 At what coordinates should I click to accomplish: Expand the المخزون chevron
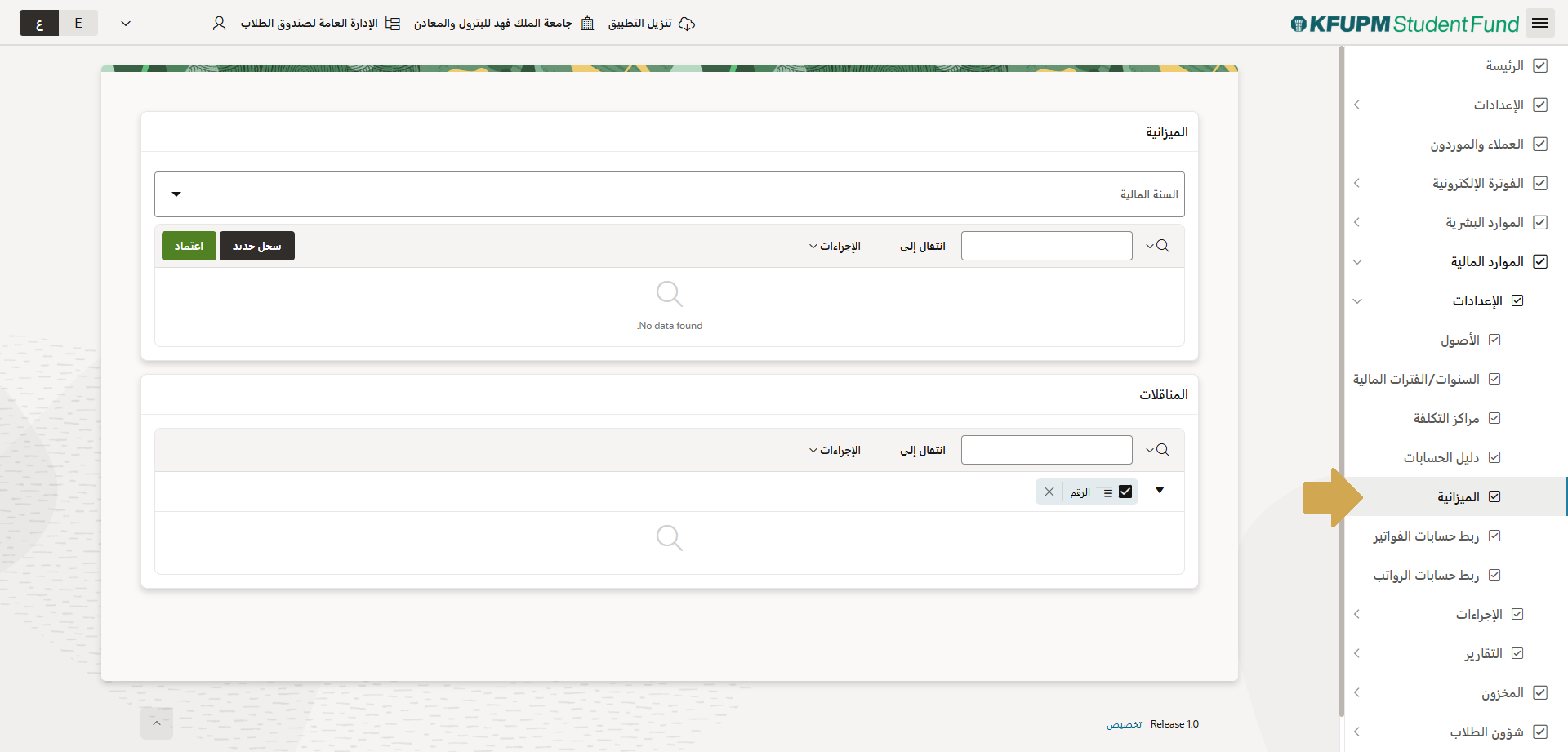[1356, 692]
